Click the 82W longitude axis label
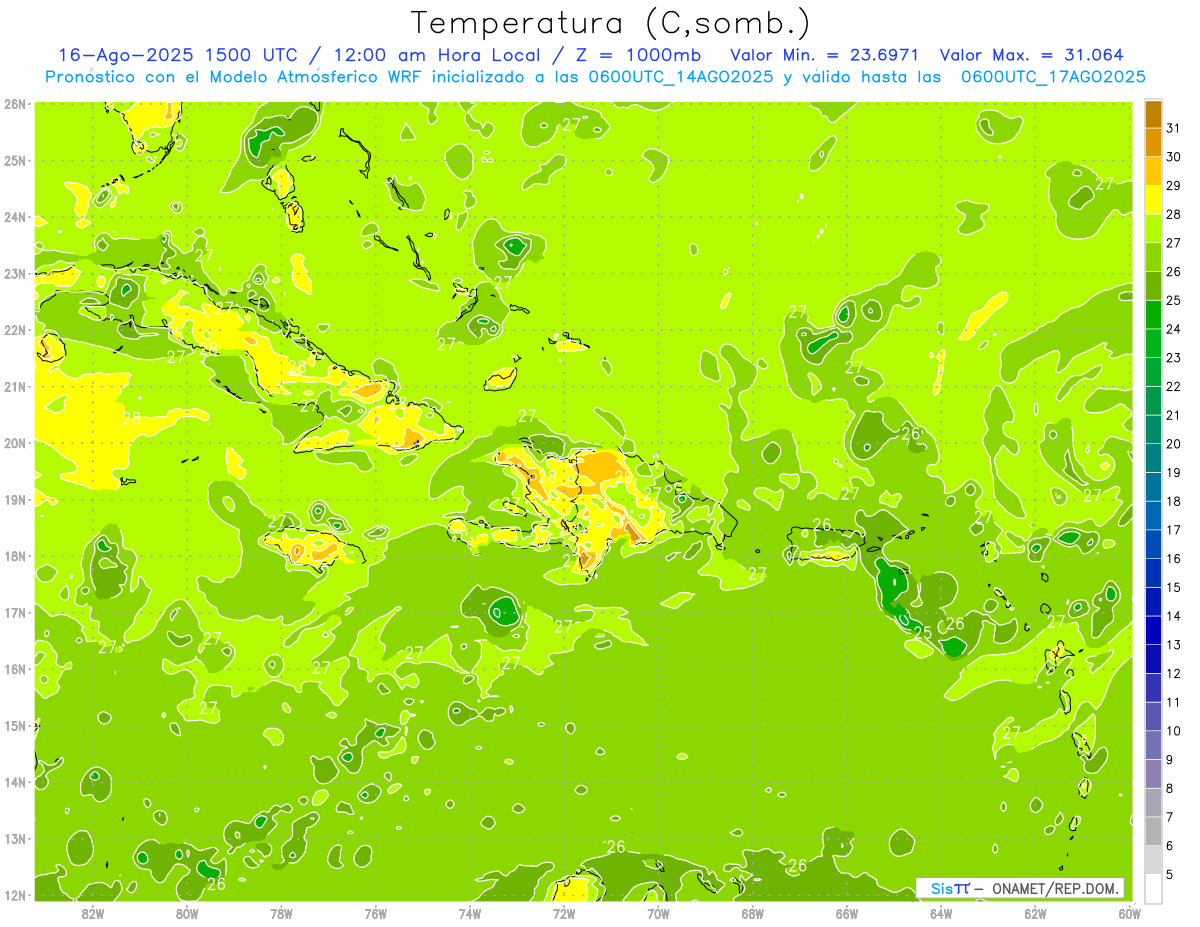Screen dimensions: 1200x927 click(93, 913)
